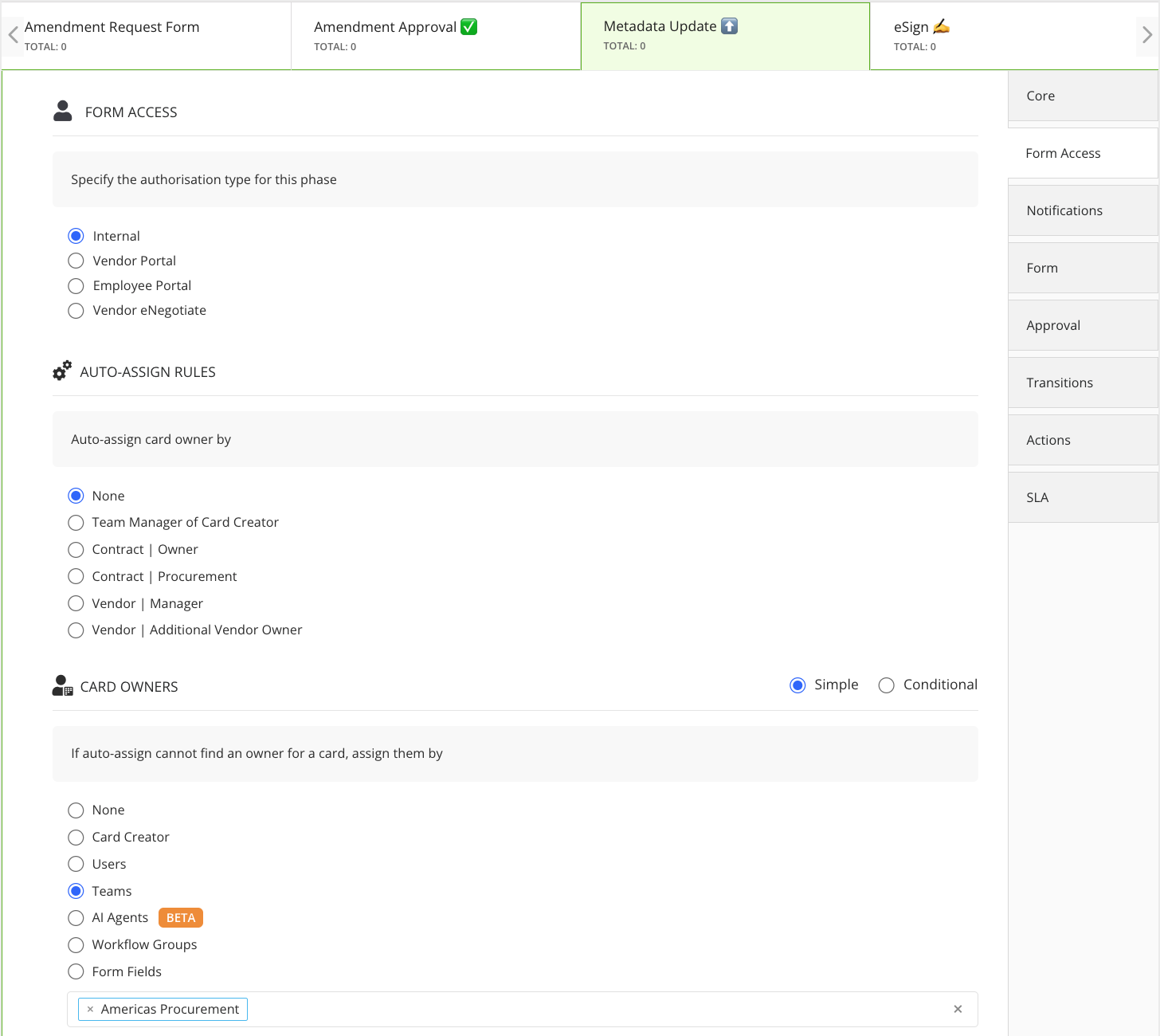Clear all selected teams
Image resolution: width=1160 pixels, height=1036 pixels.
click(x=958, y=1009)
